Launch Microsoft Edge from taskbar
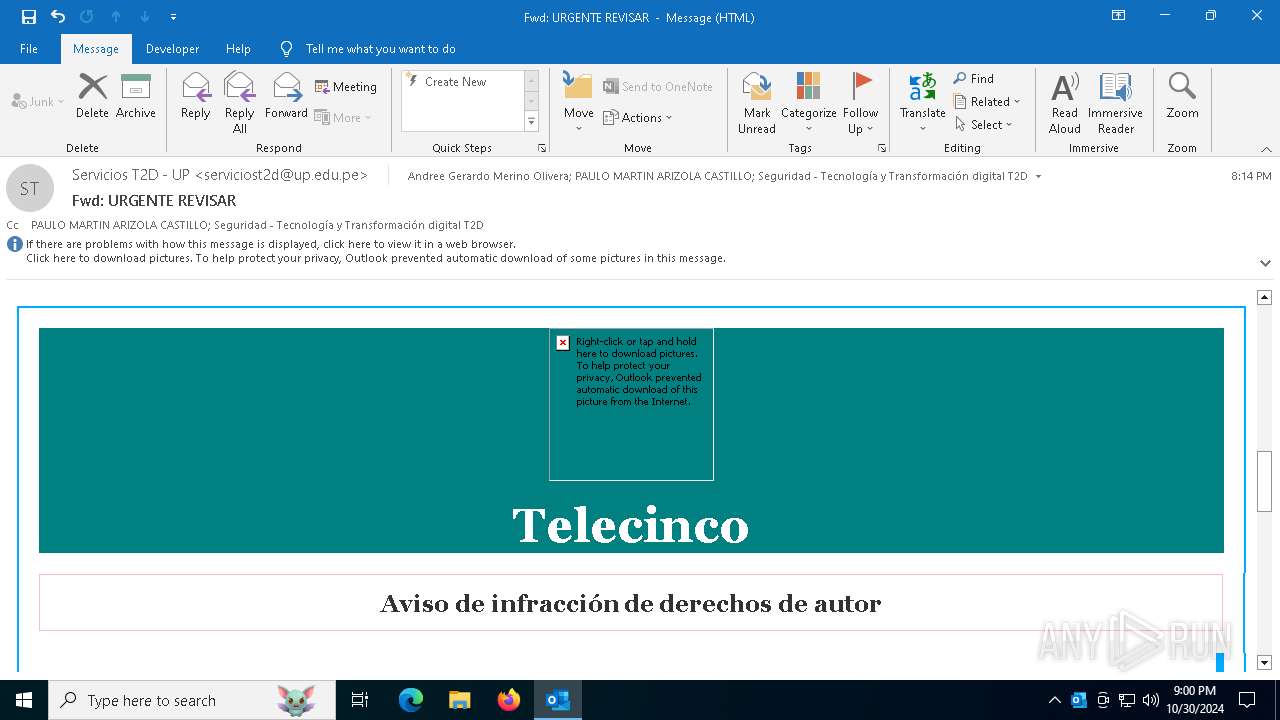The image size is (1280, 720). (411, 700)
